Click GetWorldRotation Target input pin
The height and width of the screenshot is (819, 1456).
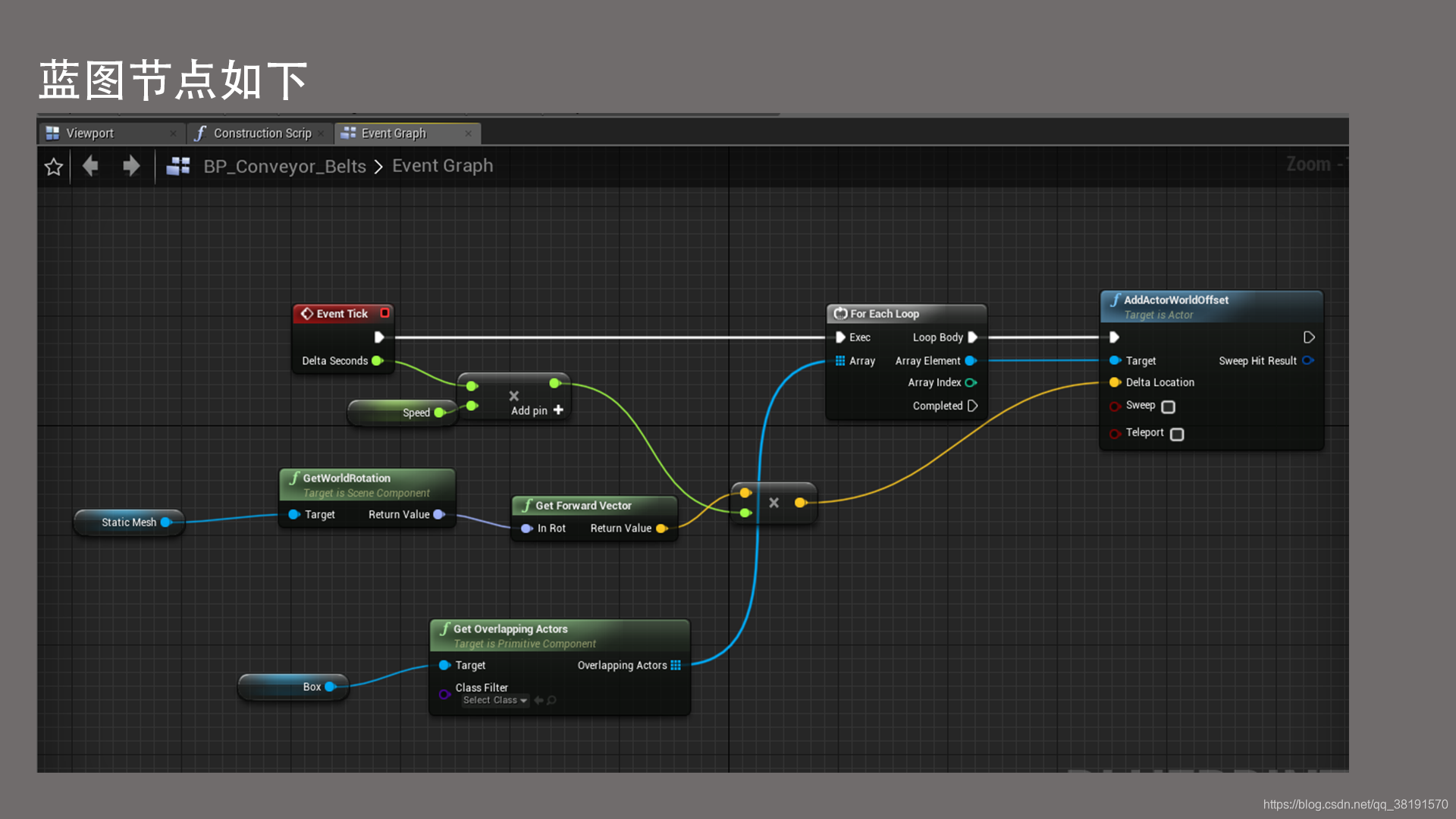point(293,515)
